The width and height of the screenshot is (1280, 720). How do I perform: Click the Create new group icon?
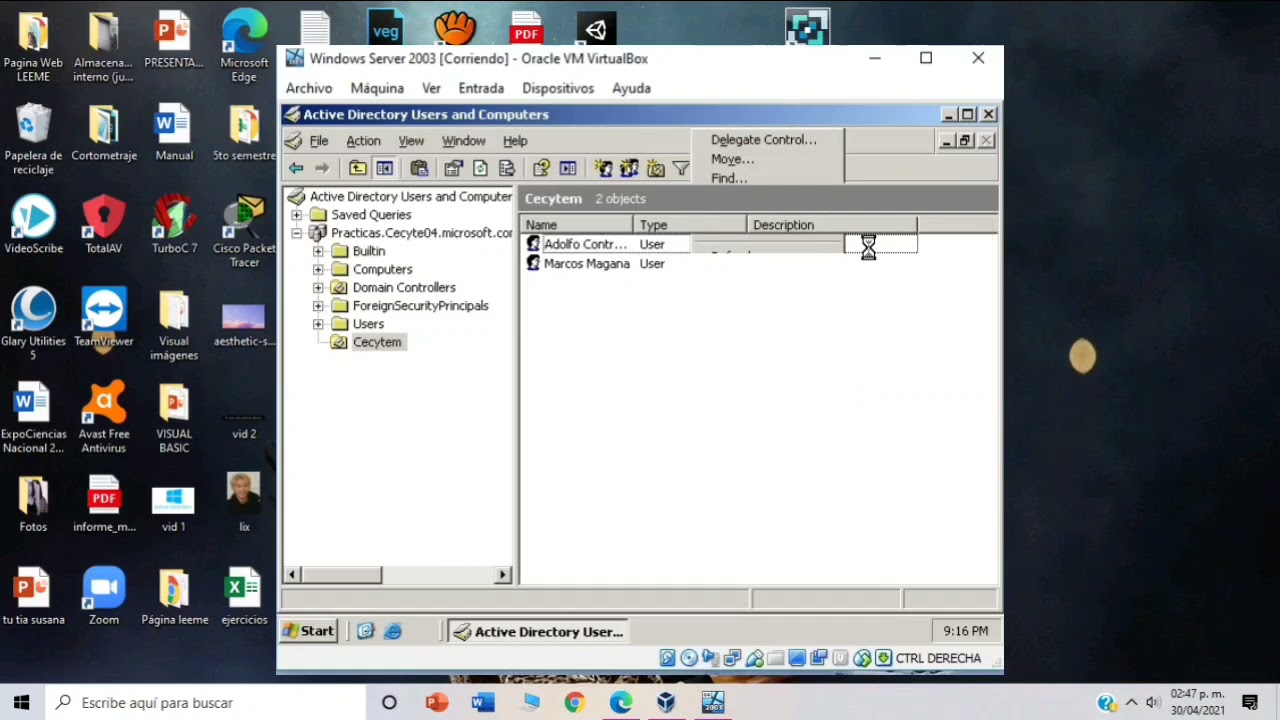click(x=629, y=169)
